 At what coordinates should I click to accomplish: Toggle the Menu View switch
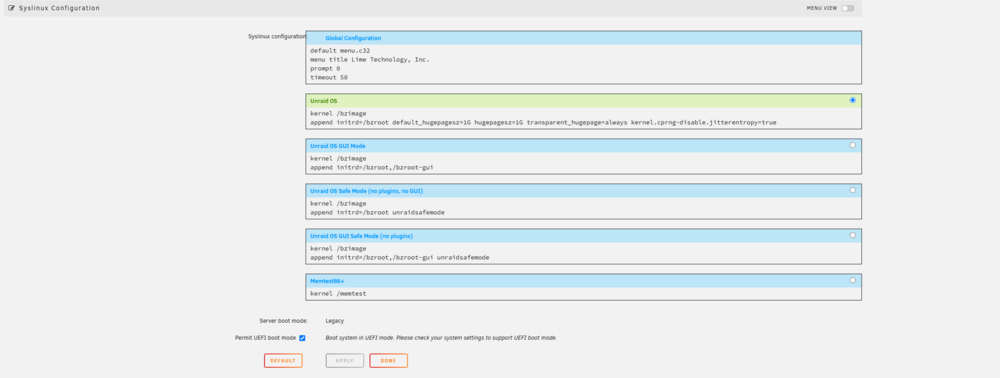pos(848,8)
